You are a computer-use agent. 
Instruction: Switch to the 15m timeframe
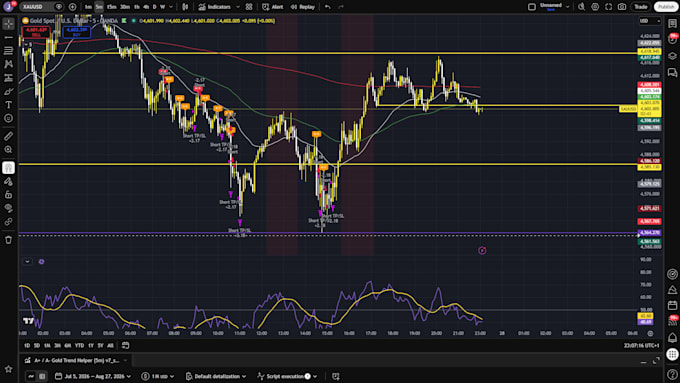point(111,7)
